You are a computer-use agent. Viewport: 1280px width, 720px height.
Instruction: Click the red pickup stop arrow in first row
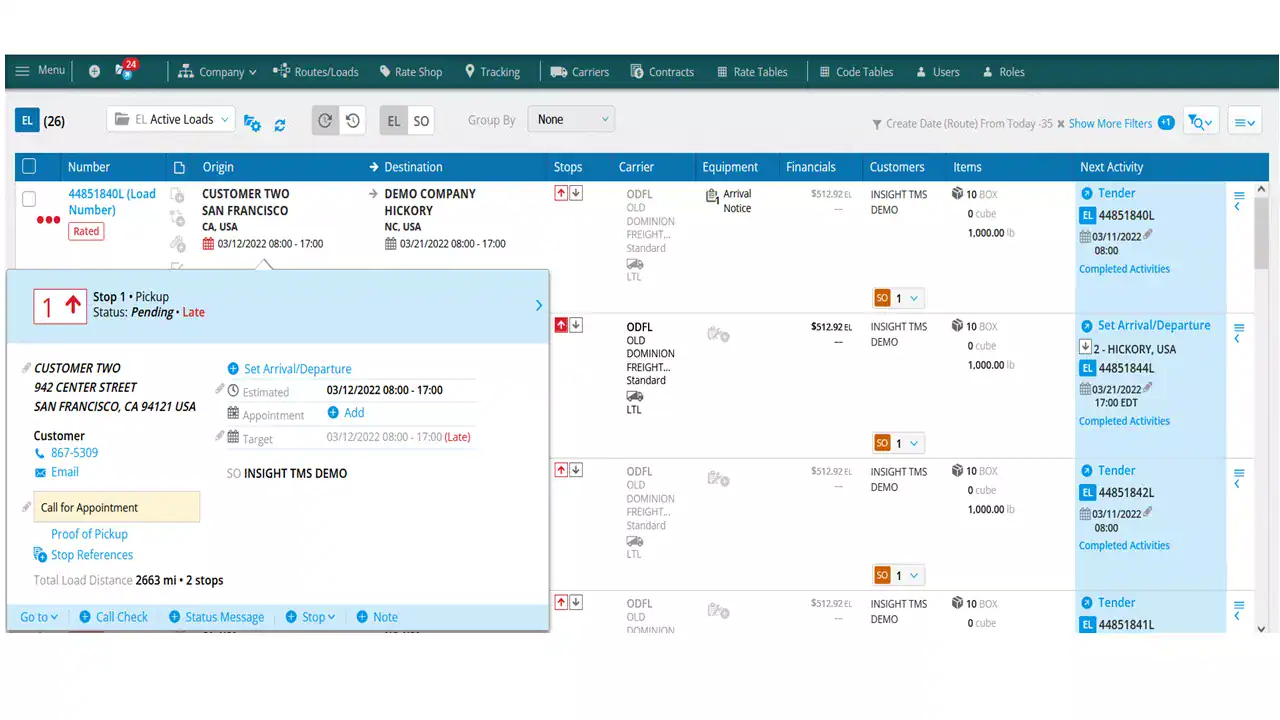point(561,193)
